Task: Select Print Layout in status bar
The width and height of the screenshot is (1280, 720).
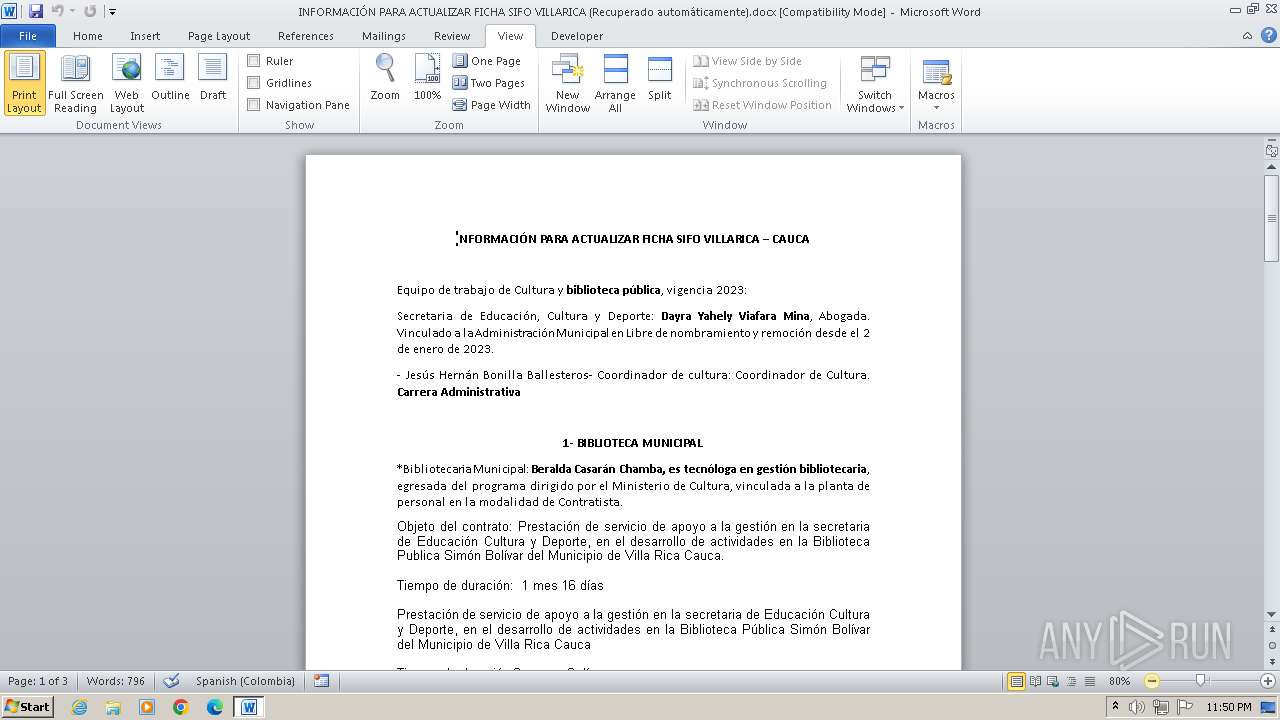Action: click(x=1016, y=681)
